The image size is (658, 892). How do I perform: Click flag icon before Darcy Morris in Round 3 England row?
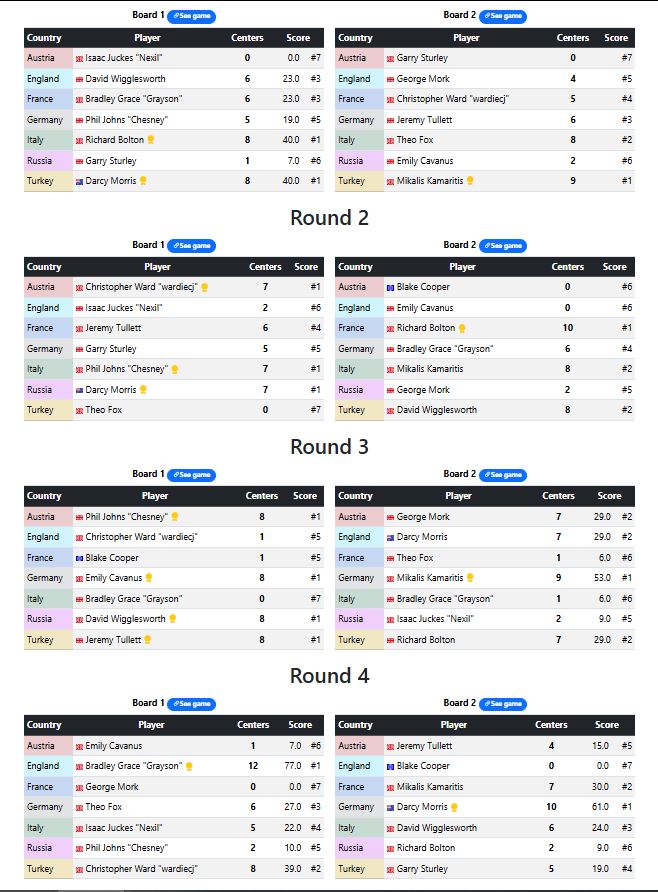[390, 538]
